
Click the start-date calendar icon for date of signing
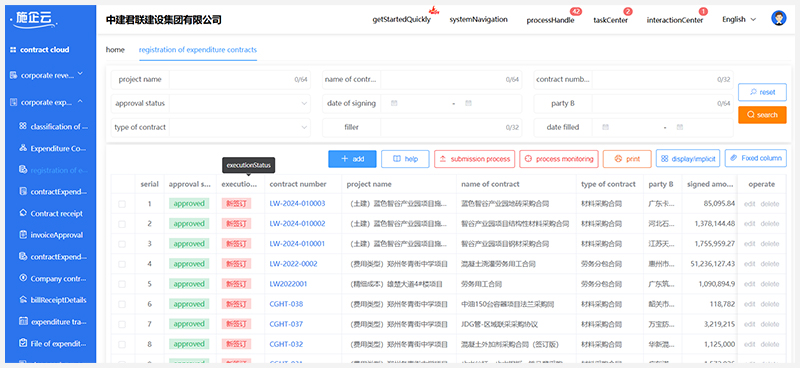pyautogui.click(x=394, y=103)
